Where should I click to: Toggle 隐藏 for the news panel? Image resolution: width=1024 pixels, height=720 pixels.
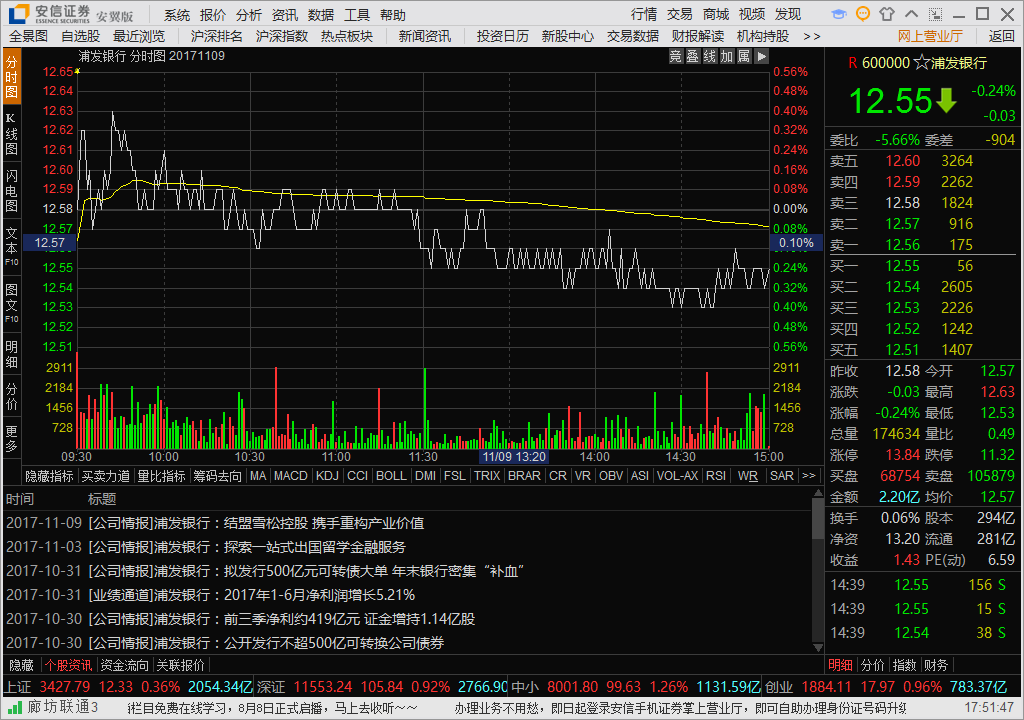pos(22,665)
